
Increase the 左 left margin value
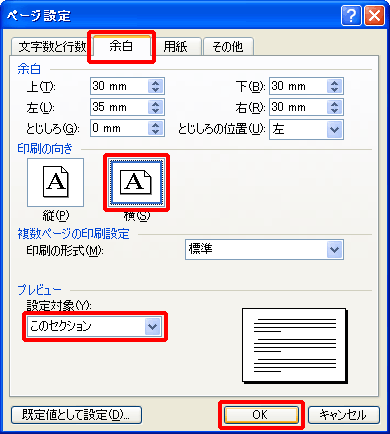point(155,103)
